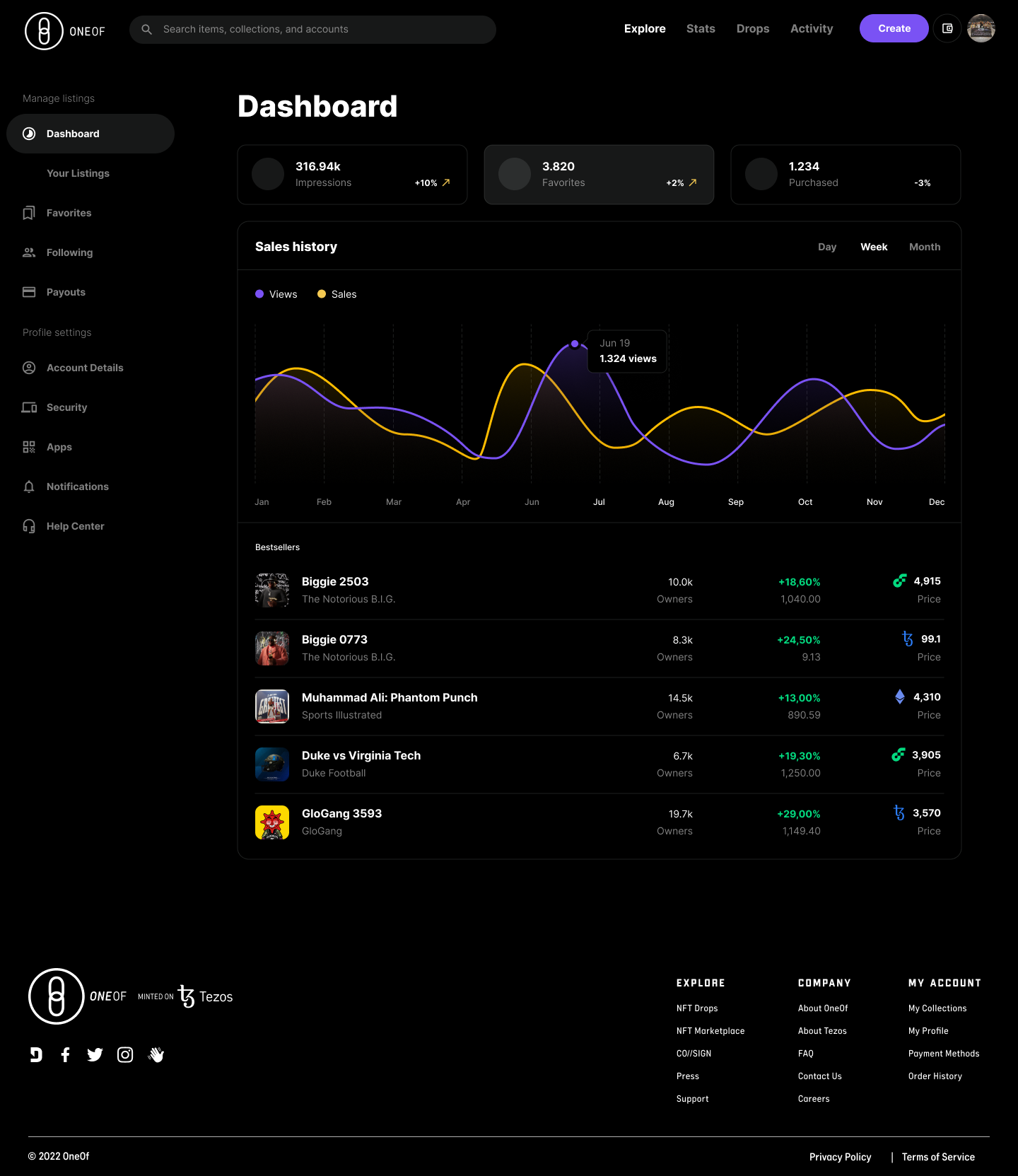
Task: Switch sales history to Month
Action: tap(925, 247)
